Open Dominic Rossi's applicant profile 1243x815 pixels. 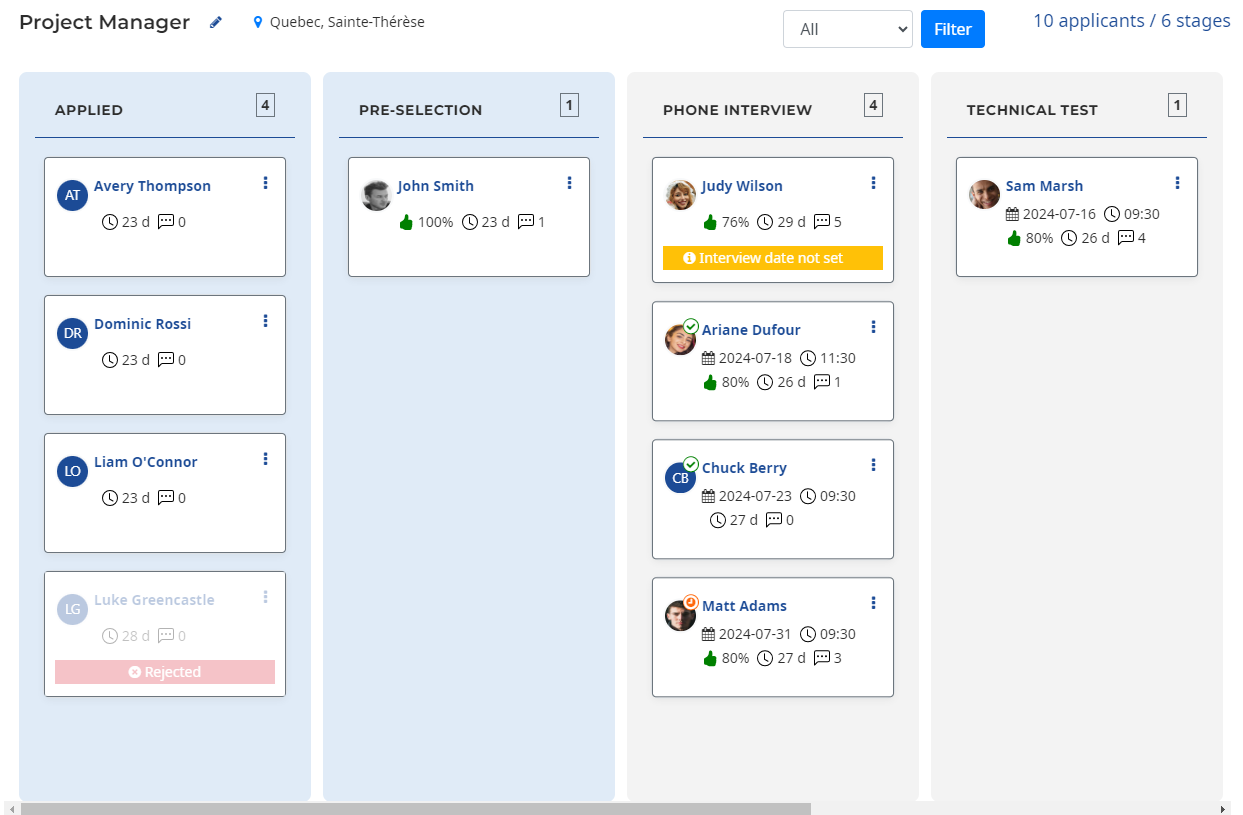142,324
